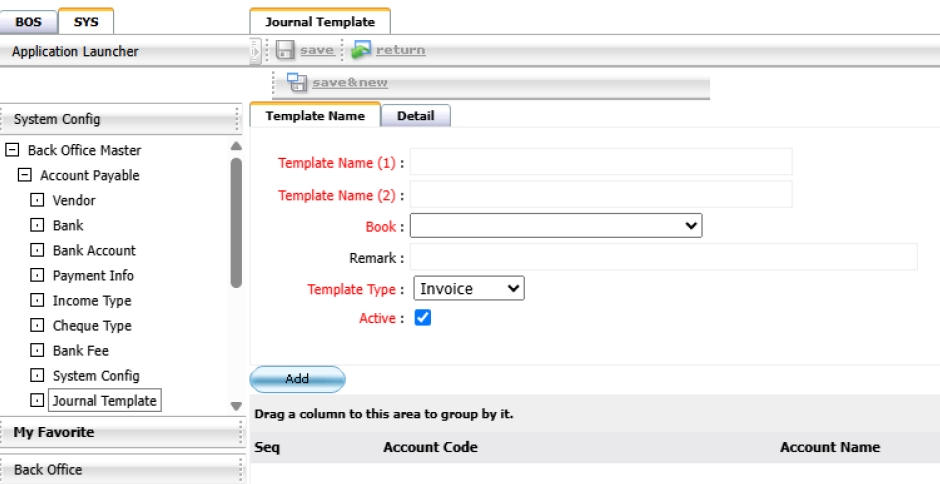Click the sidebar vertical scrollbar
Image resolution: width=940 pixels, height=484 pixels.
click(236, 222)
